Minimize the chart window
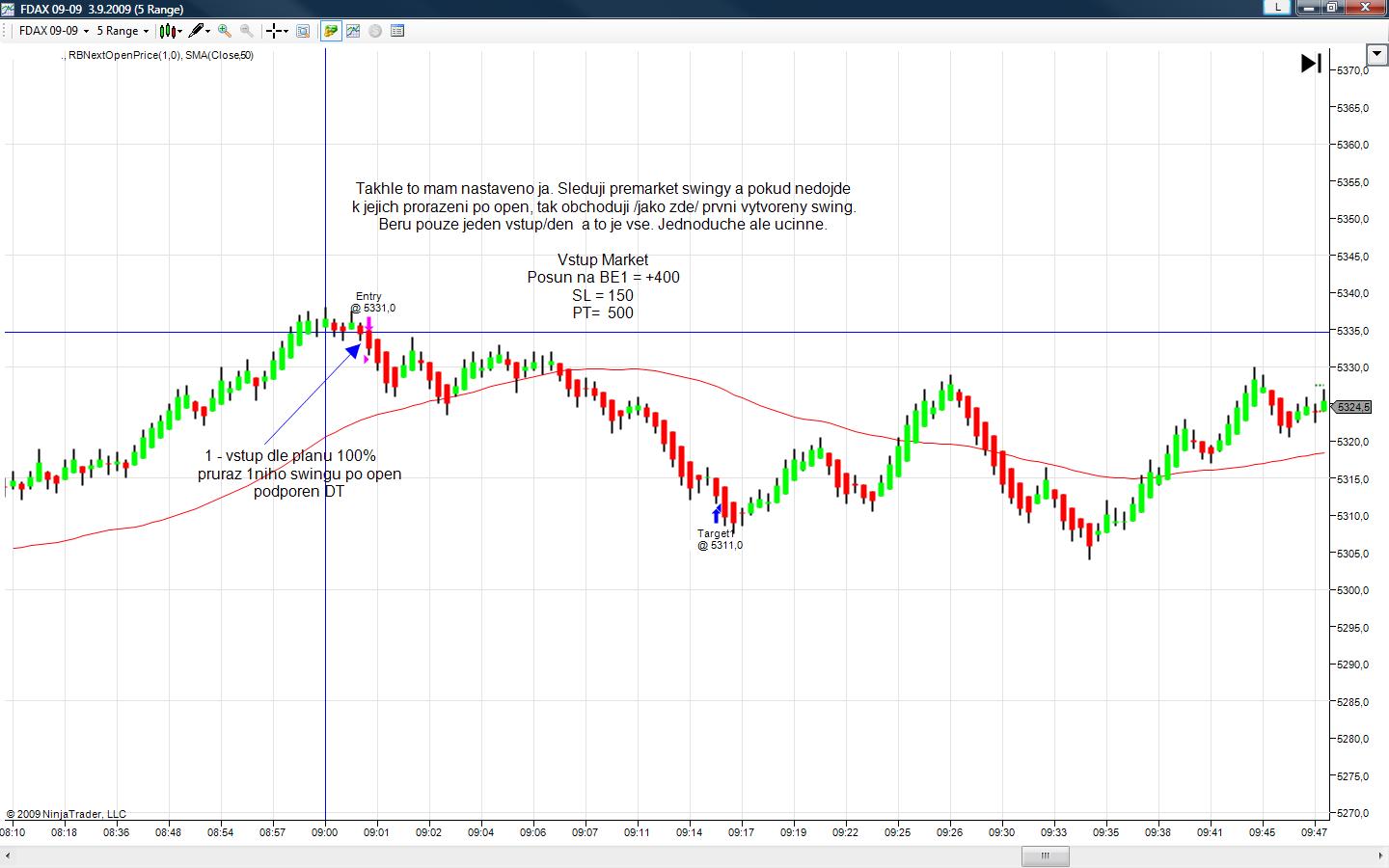 [1308, 7]
